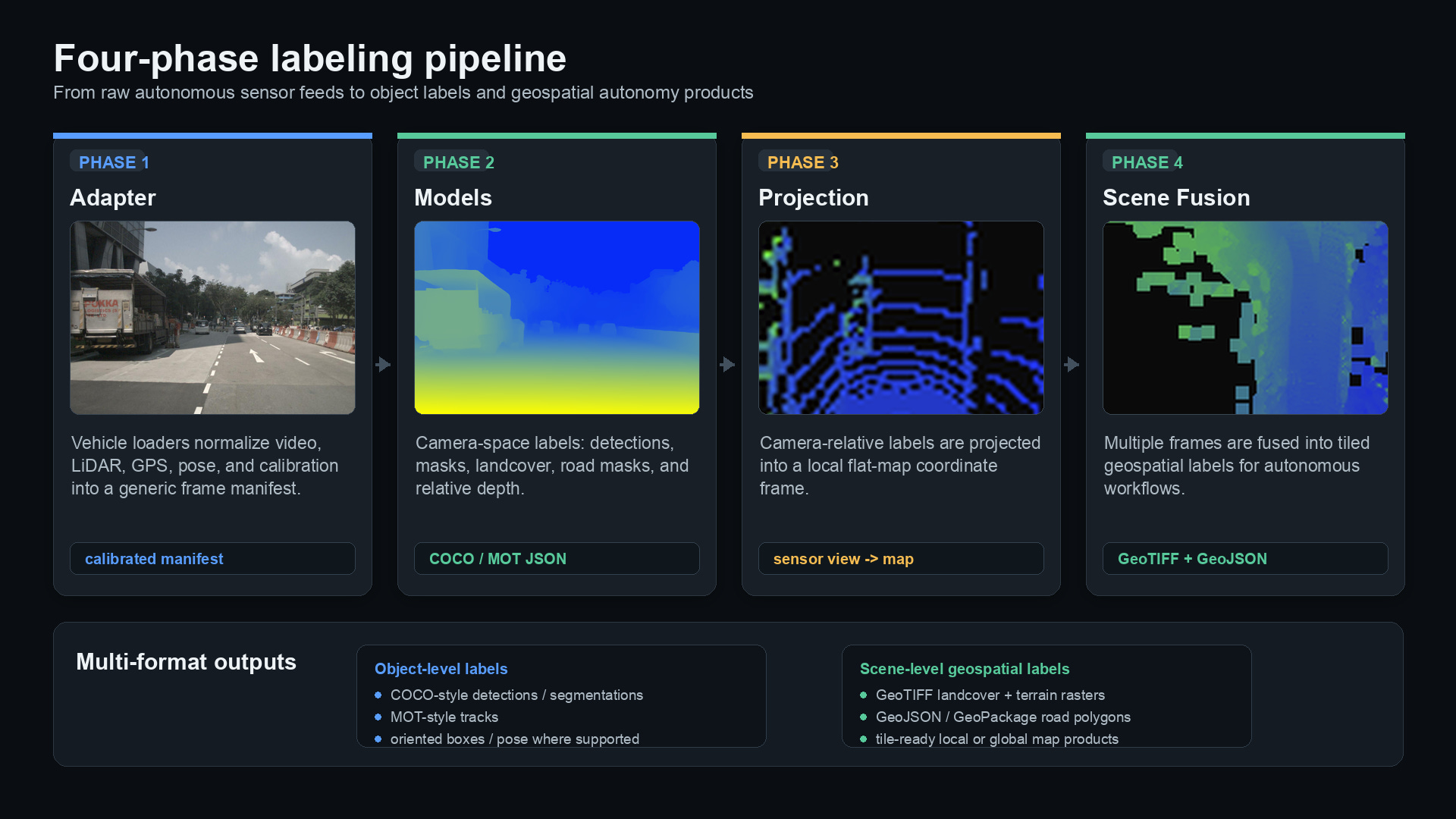Click the 'Projection' heading
The width and height of the screenshot is (1456, 819).
click(x=814, y=198)
